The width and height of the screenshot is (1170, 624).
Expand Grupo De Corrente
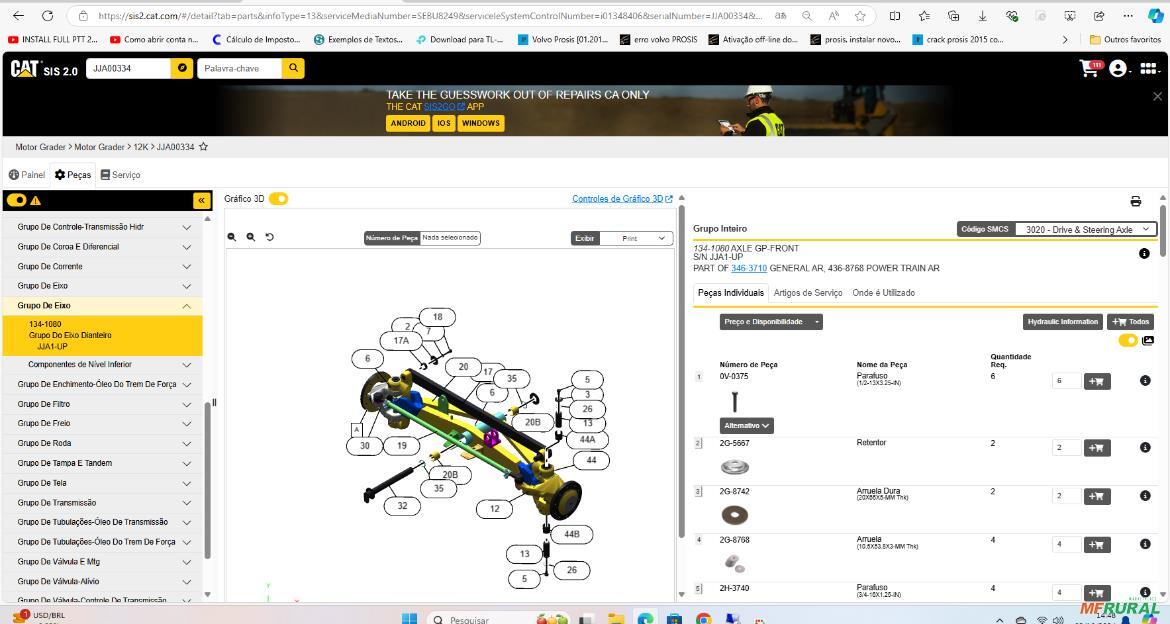(x=104, y=266)
